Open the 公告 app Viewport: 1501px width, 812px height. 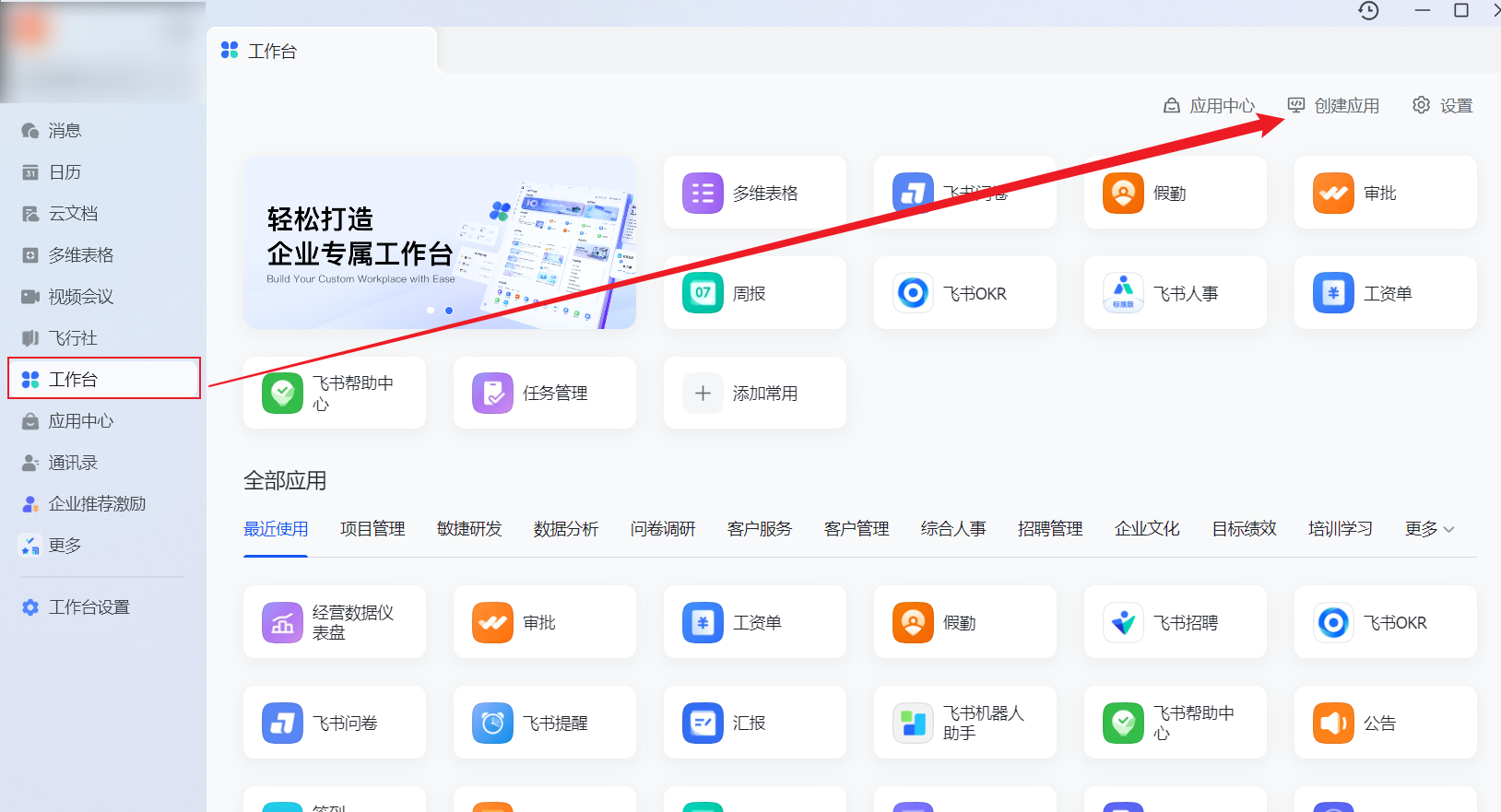(1385, 723)
